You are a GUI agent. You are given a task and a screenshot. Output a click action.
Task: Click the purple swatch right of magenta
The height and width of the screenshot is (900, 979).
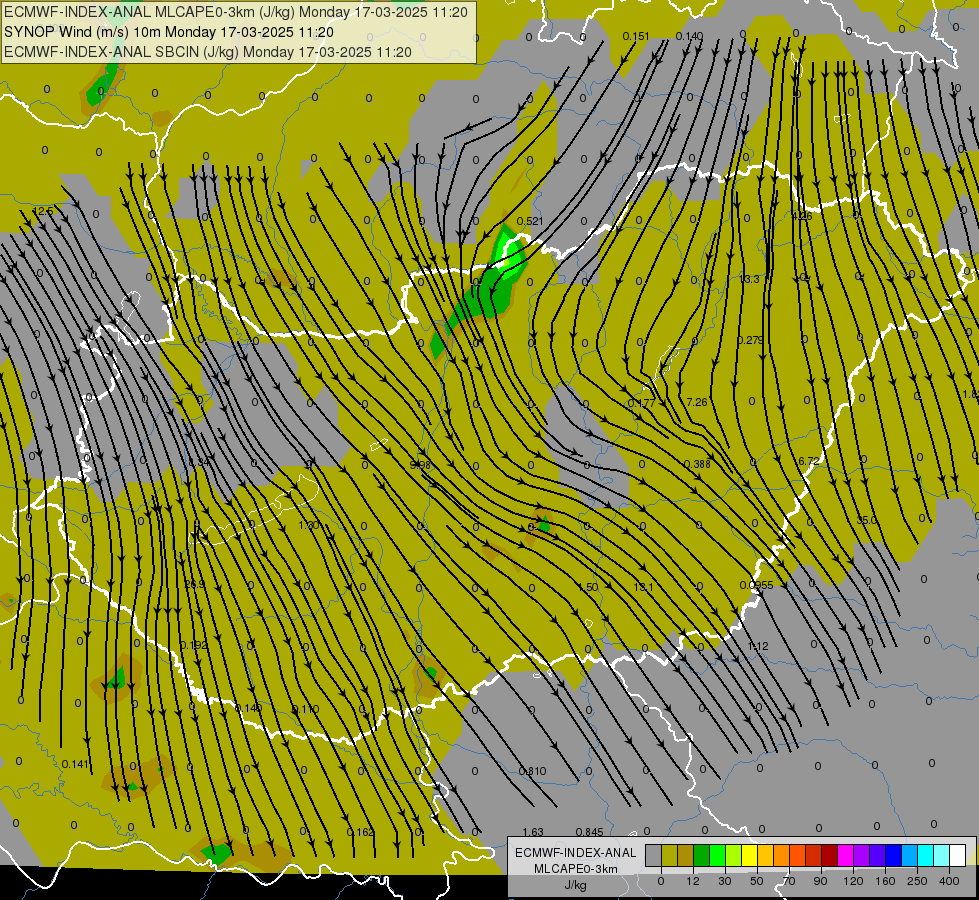coord(862,855)
